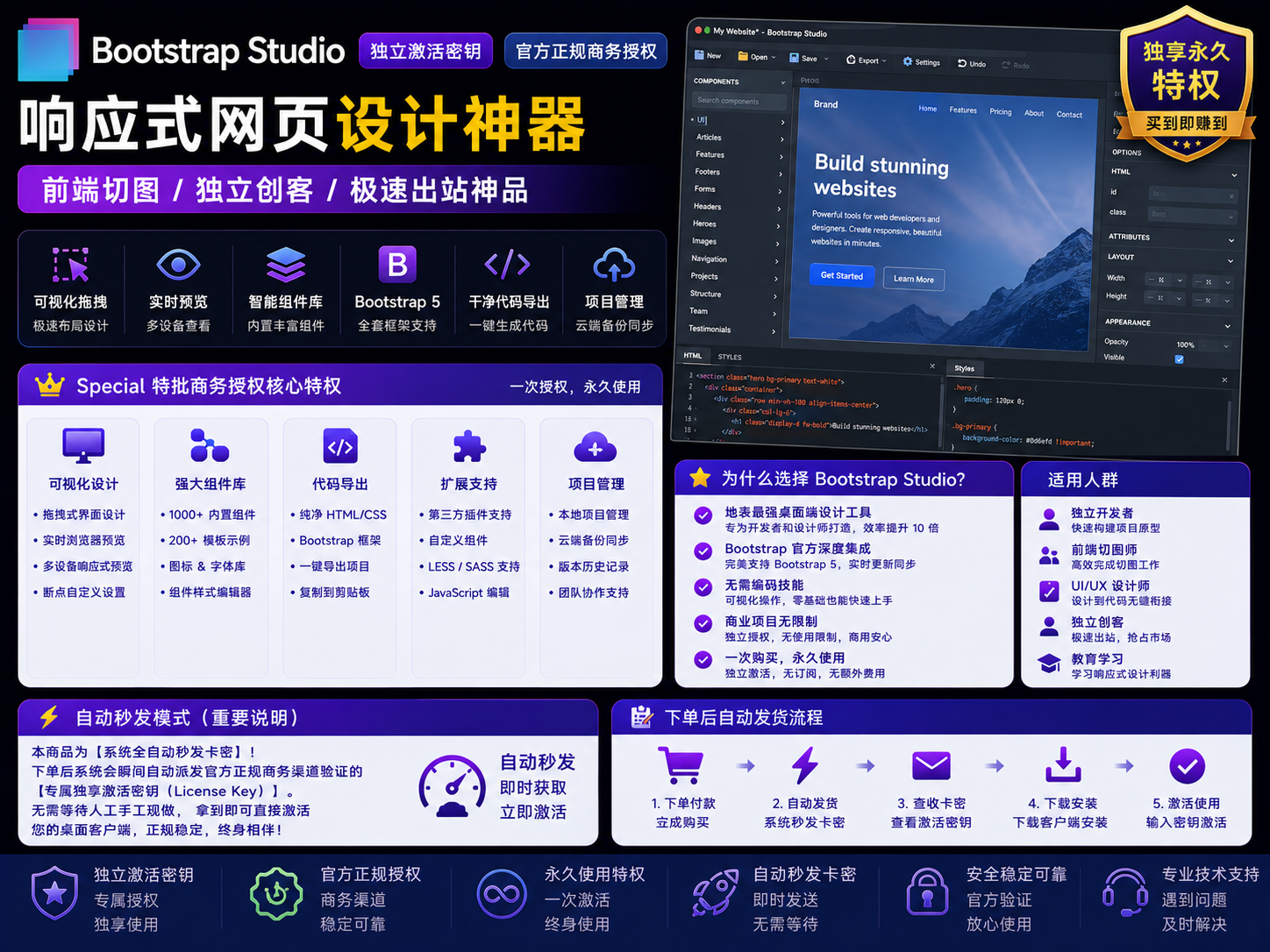Expand the Testimonials component group

(773, 330)
